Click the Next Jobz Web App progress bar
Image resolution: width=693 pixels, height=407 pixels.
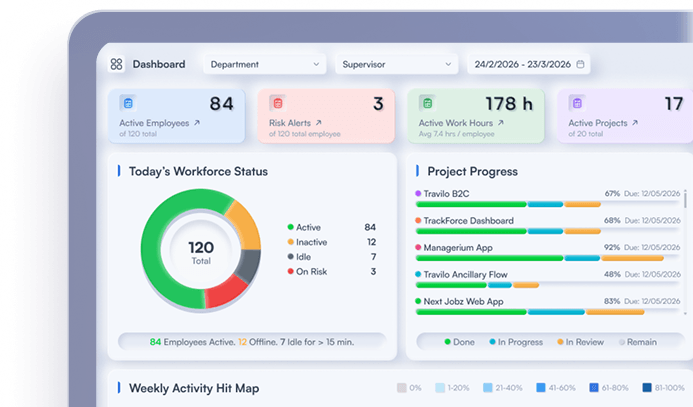(547, 312)
